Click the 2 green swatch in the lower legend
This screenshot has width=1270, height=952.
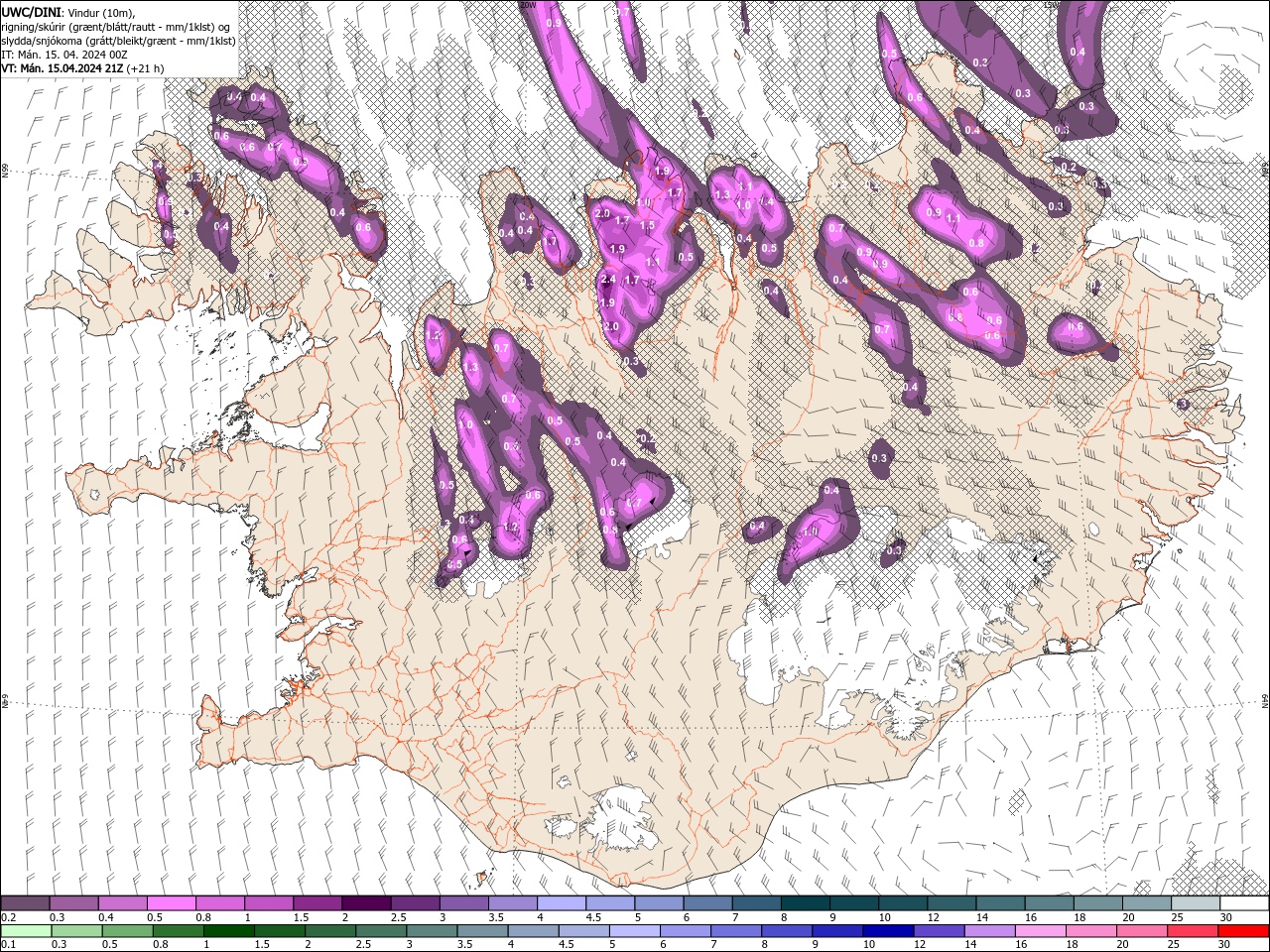pyautogui.click(x=330, y=931)
